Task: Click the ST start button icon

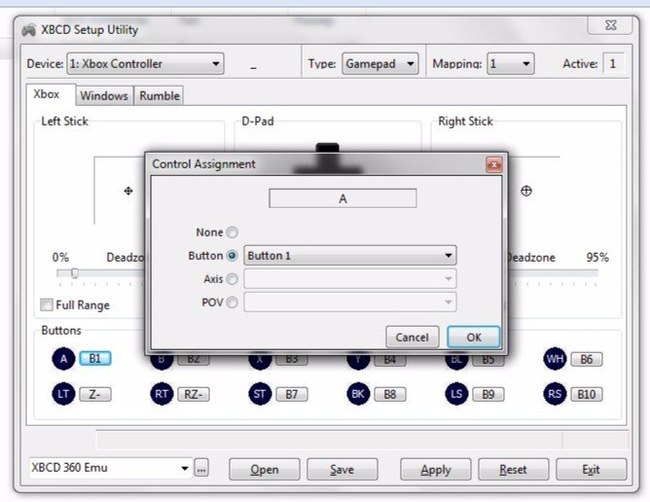Action: coord(260,394)
